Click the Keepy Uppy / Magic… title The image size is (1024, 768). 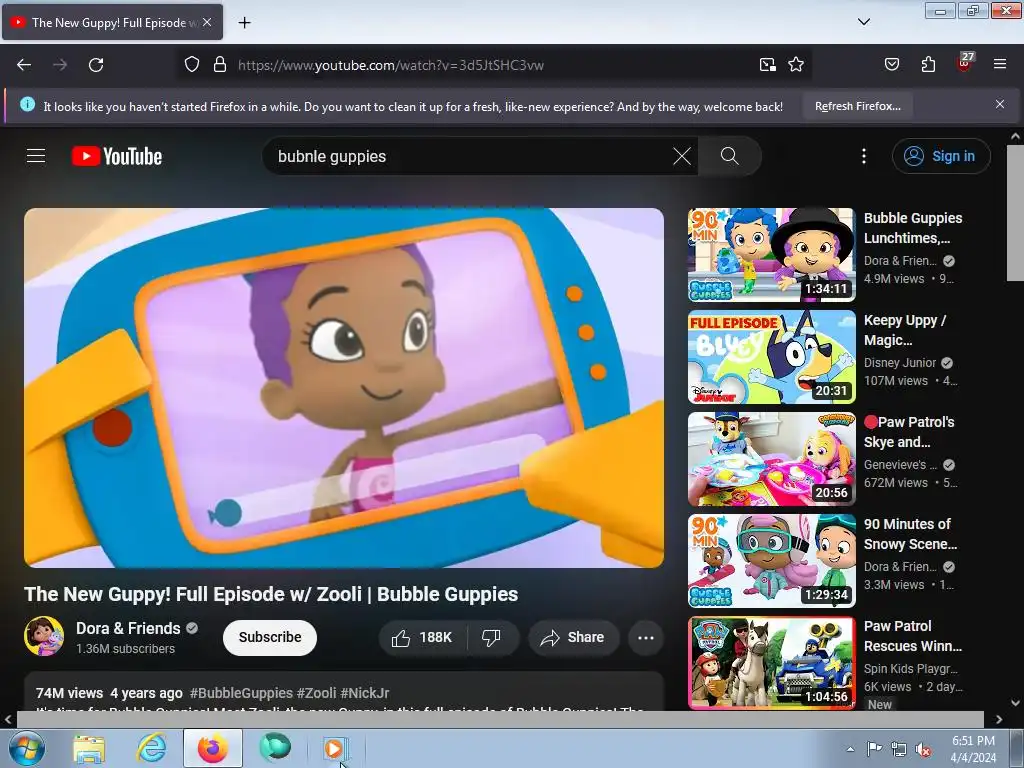point(904,330)
